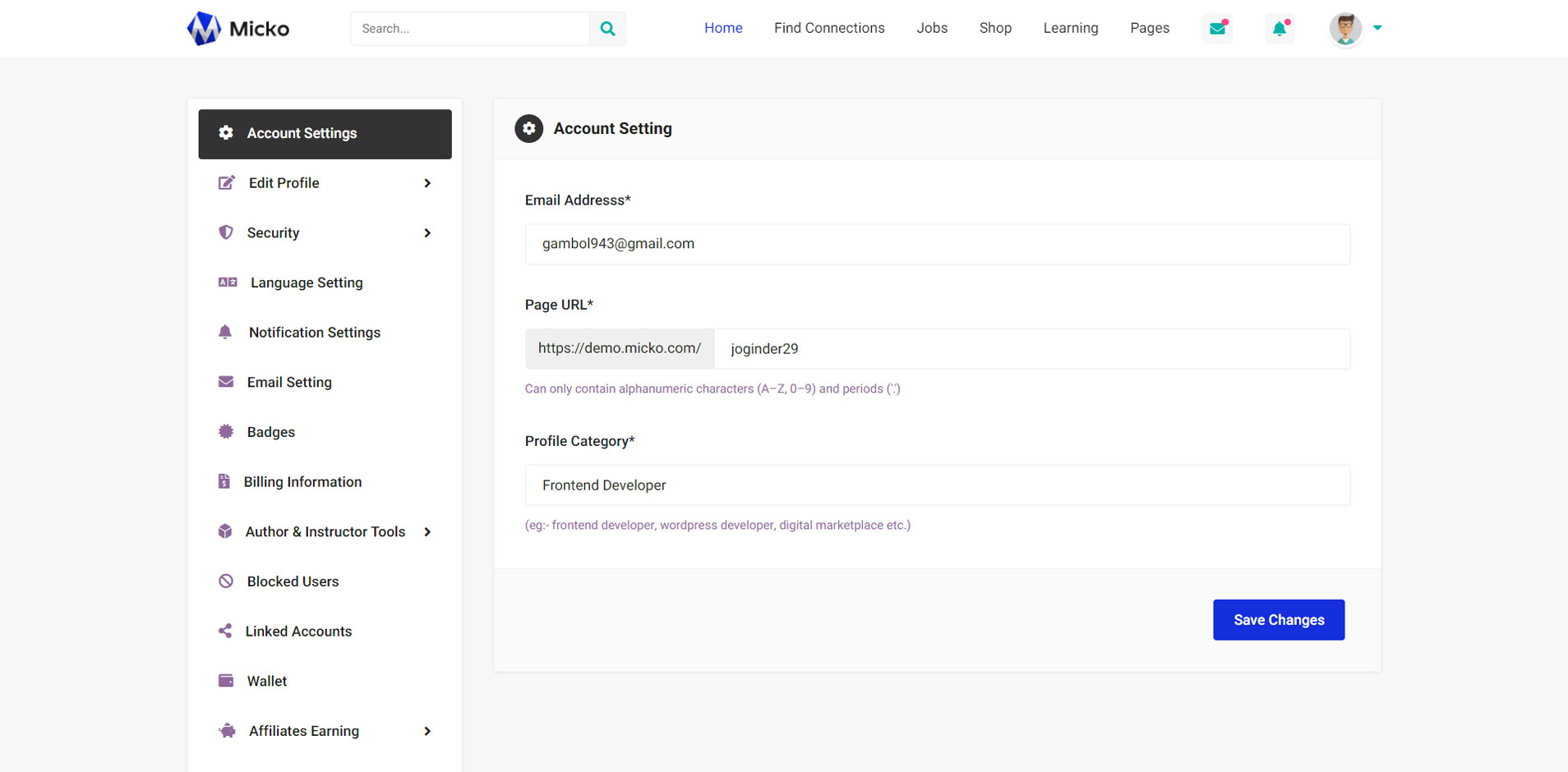Expand Author & Instructor Tools chevron

coord(427,532)
